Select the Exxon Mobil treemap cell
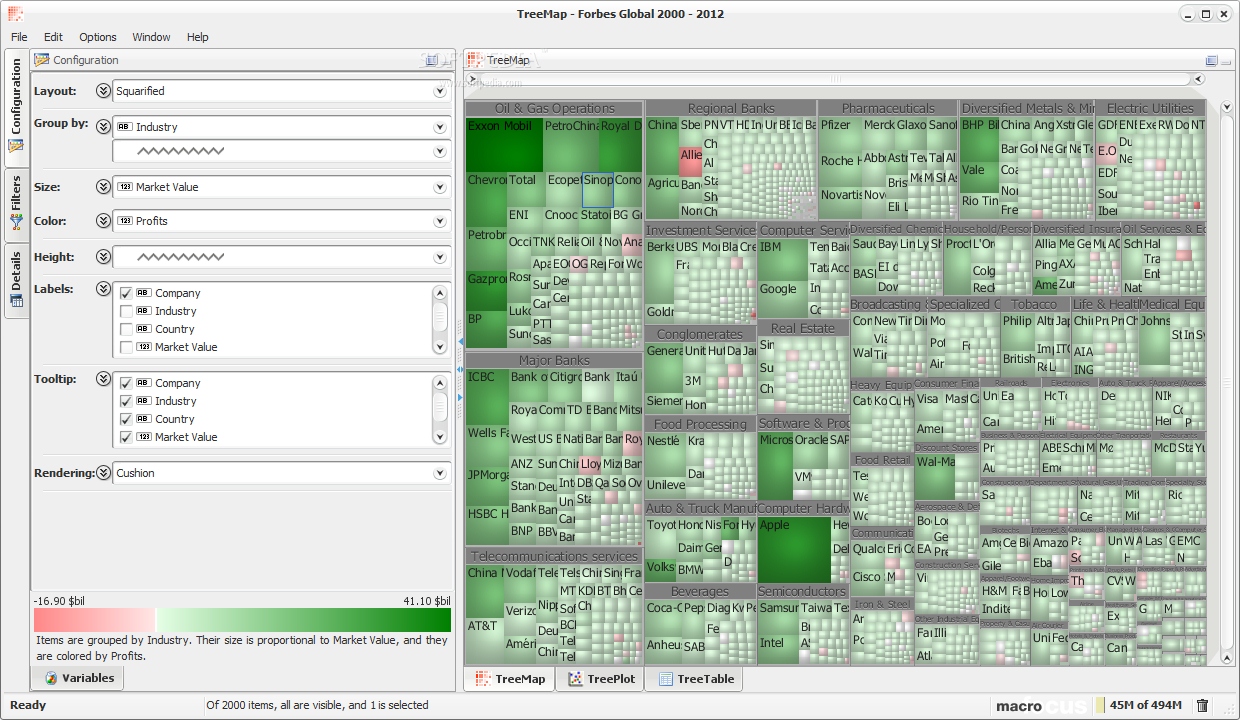 pyautogui.click(x=504, y=145)
